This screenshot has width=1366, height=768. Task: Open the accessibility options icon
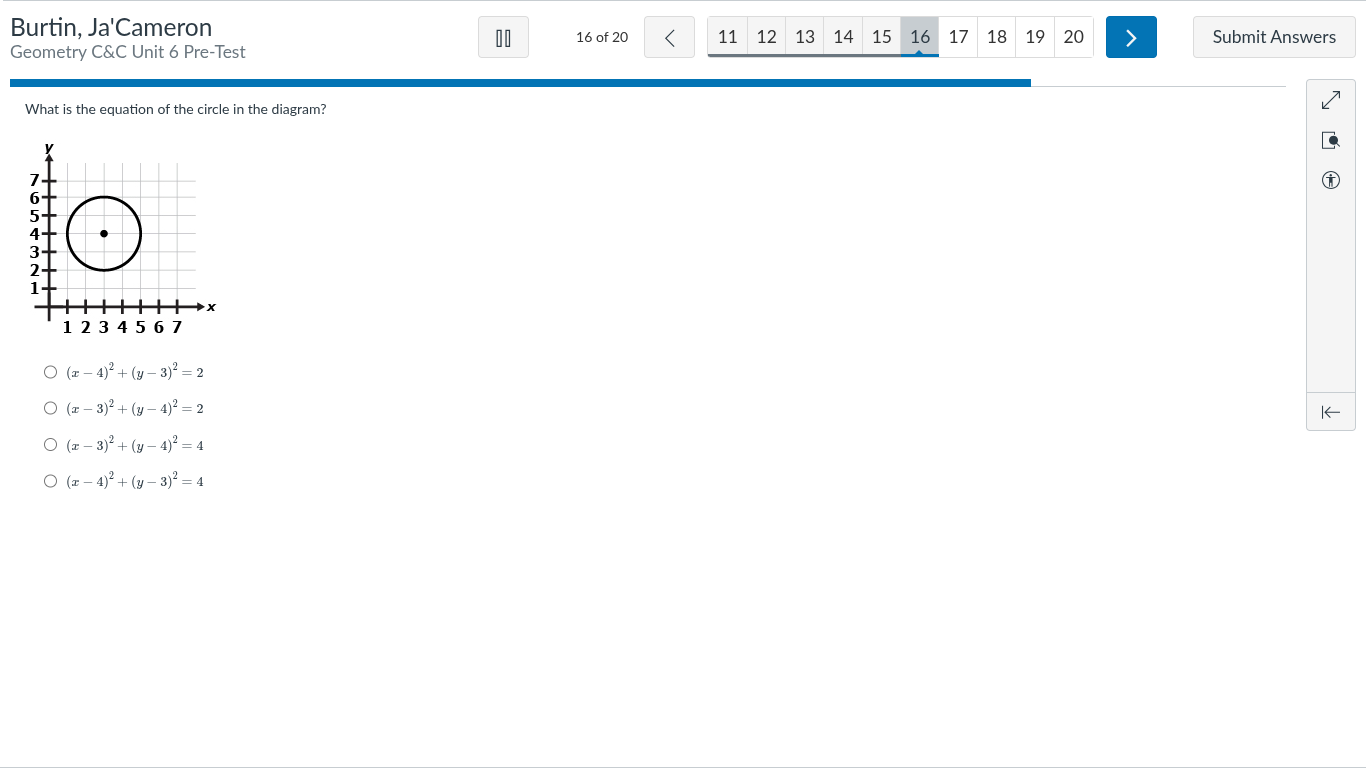[1330, 180]
